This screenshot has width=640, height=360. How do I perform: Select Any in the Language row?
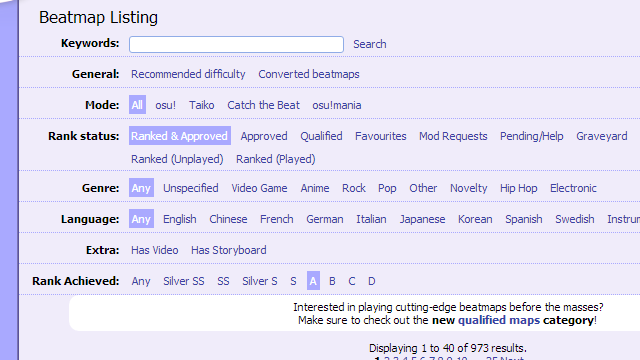(141, 219)
